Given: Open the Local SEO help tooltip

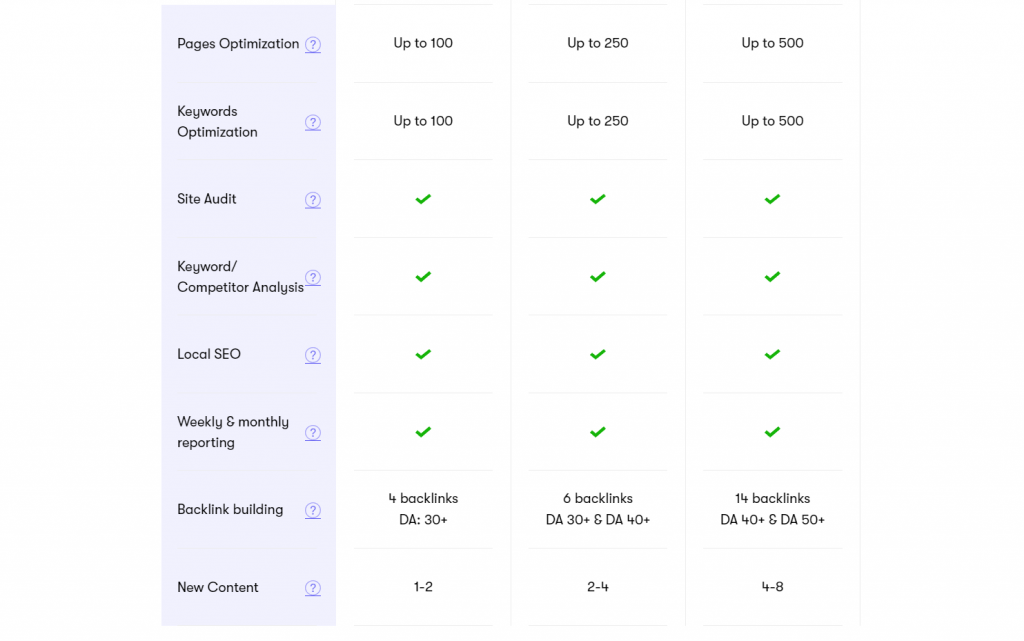Looking at the screenshot, I should pos(313,355).
